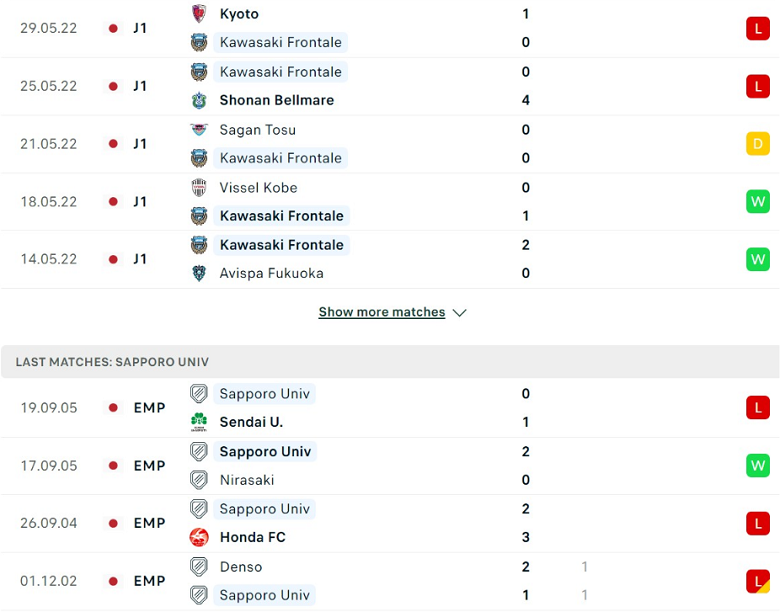Click the Sagan Tosu club logo
This screenshot has height=612, width=780.
coord(199,130)
